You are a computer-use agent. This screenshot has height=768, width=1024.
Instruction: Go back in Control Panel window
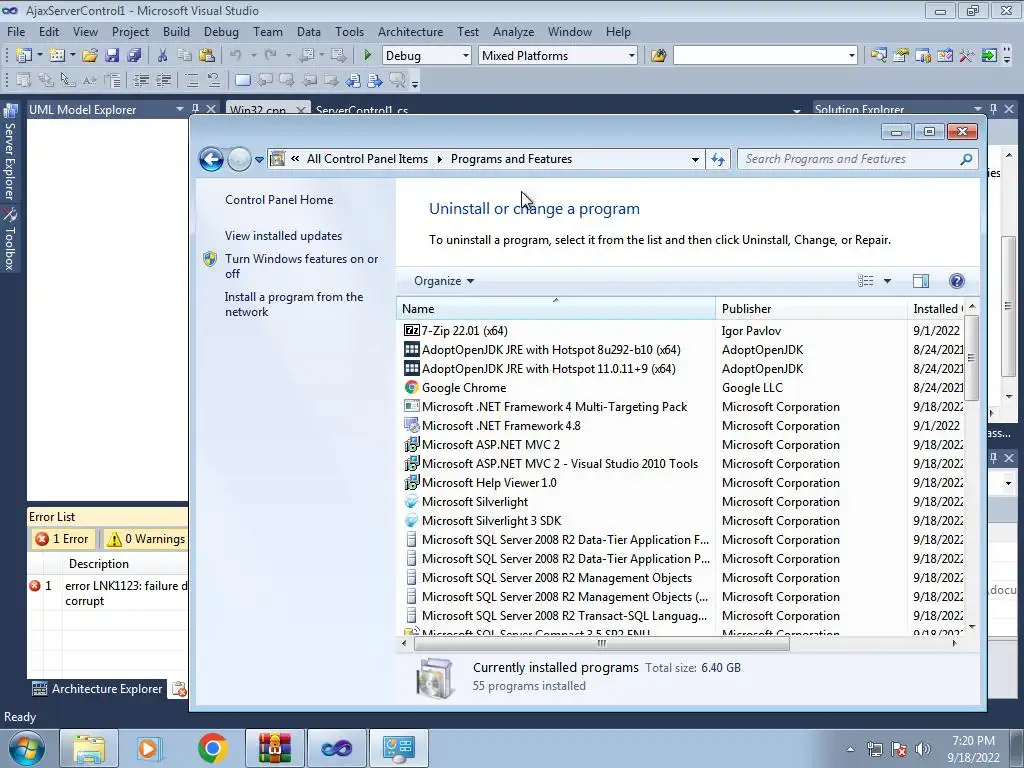[211, 159]
